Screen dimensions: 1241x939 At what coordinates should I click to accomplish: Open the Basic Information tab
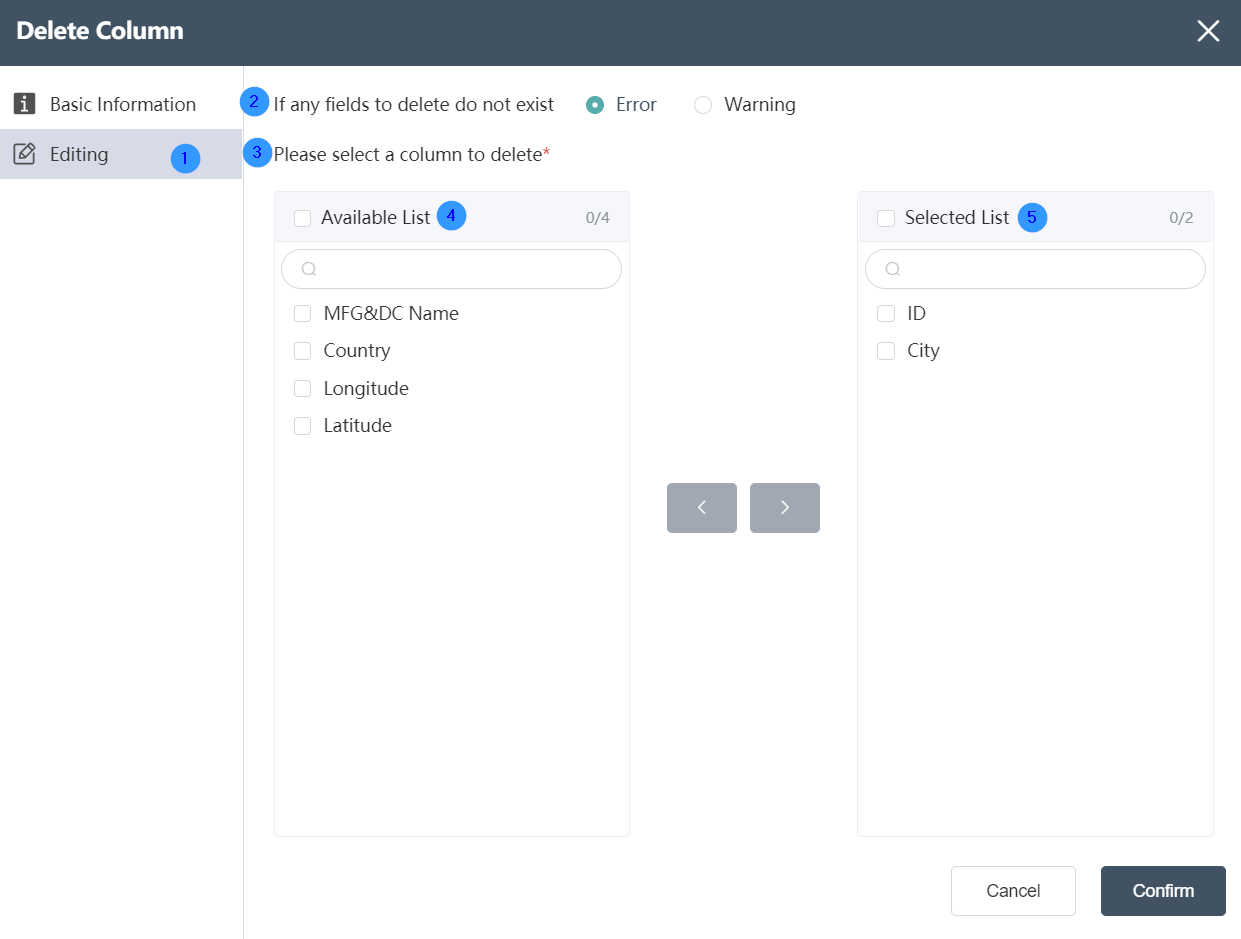click(121, 104)
